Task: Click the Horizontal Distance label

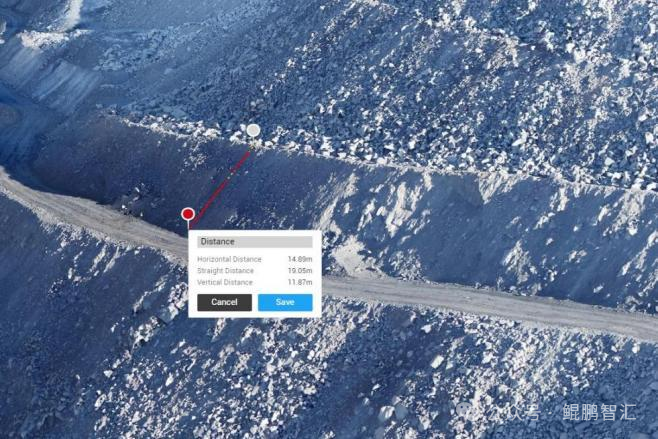Action: 229,259
